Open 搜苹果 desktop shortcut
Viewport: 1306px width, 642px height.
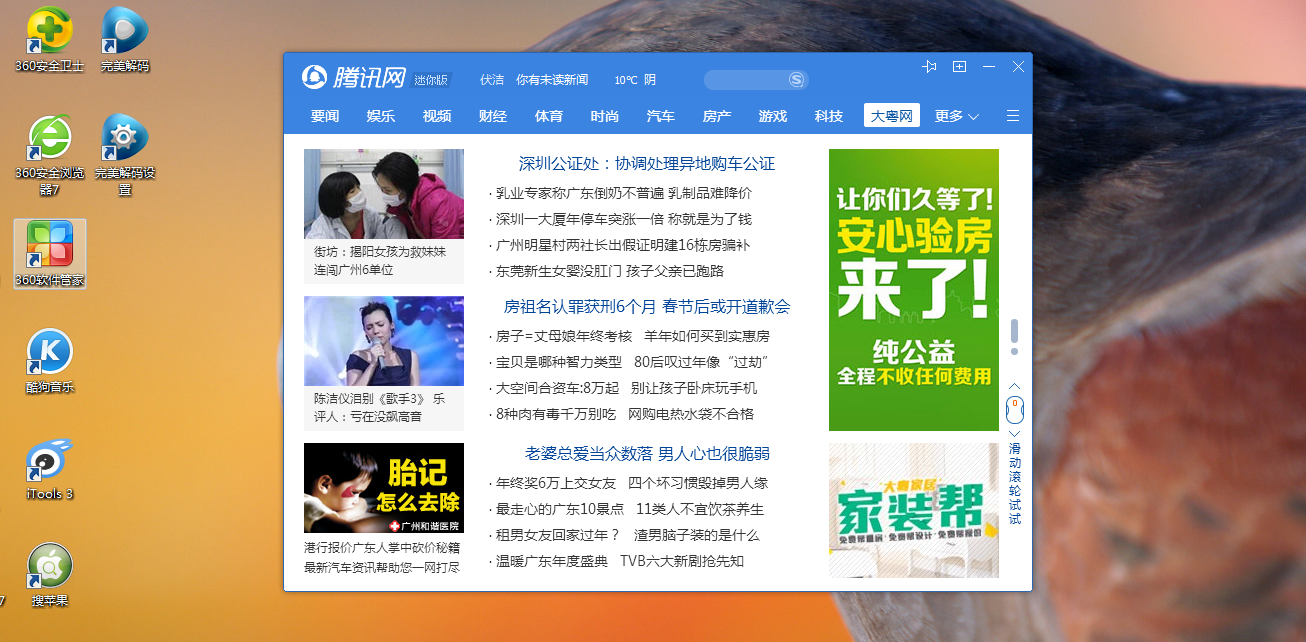(50, 575)
